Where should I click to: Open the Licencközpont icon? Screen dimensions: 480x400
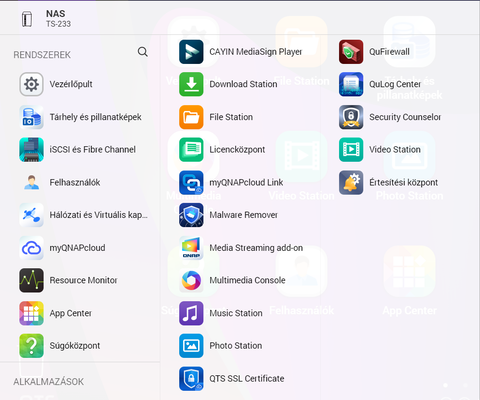tap(191, 150)
